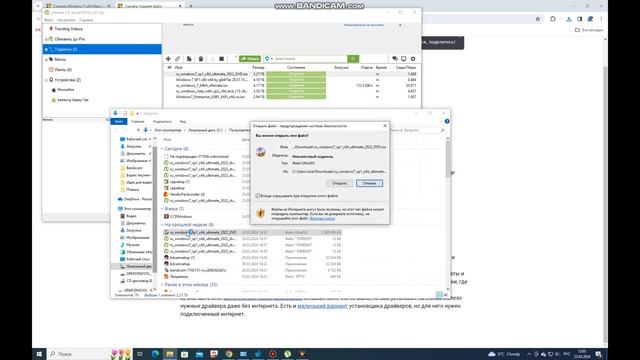Select 'Обновить до Pro' in the uTorrent sidebar
Viewport: 640px width, 360px height.
click(69, 39)
